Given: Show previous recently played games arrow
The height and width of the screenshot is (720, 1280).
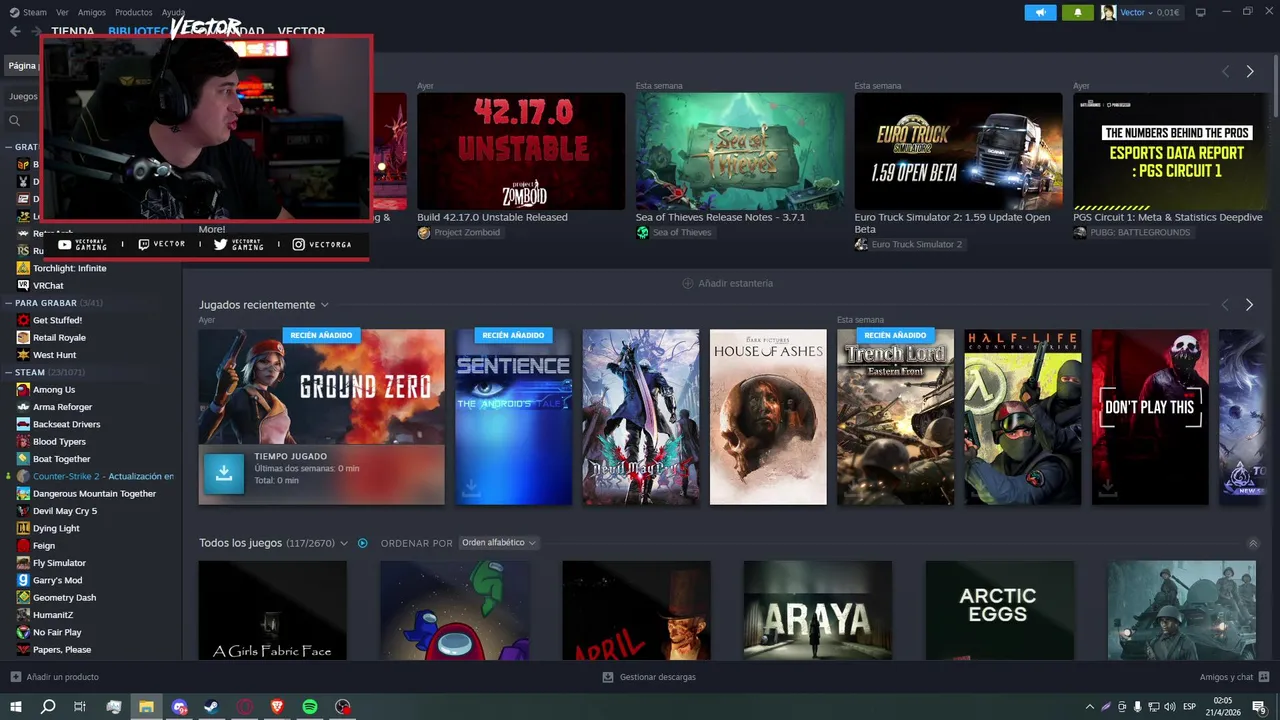Looking at the screenshot, I should click(x=1225, y=304).
